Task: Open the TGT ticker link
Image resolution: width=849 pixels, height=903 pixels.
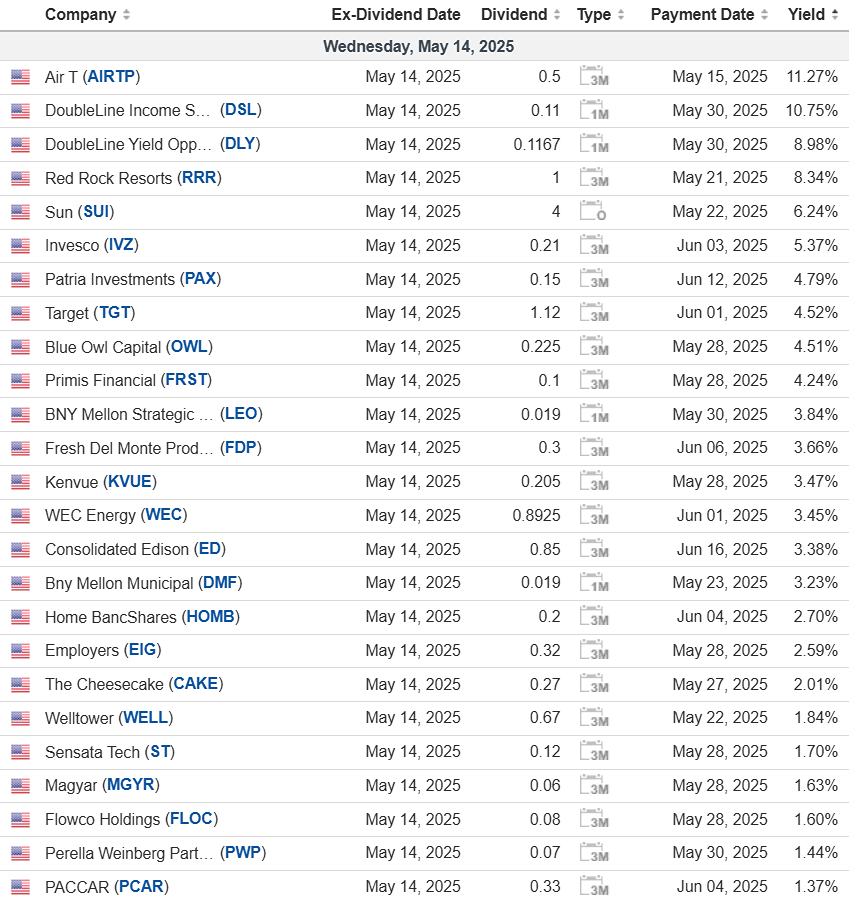Action: coord(115,313)
